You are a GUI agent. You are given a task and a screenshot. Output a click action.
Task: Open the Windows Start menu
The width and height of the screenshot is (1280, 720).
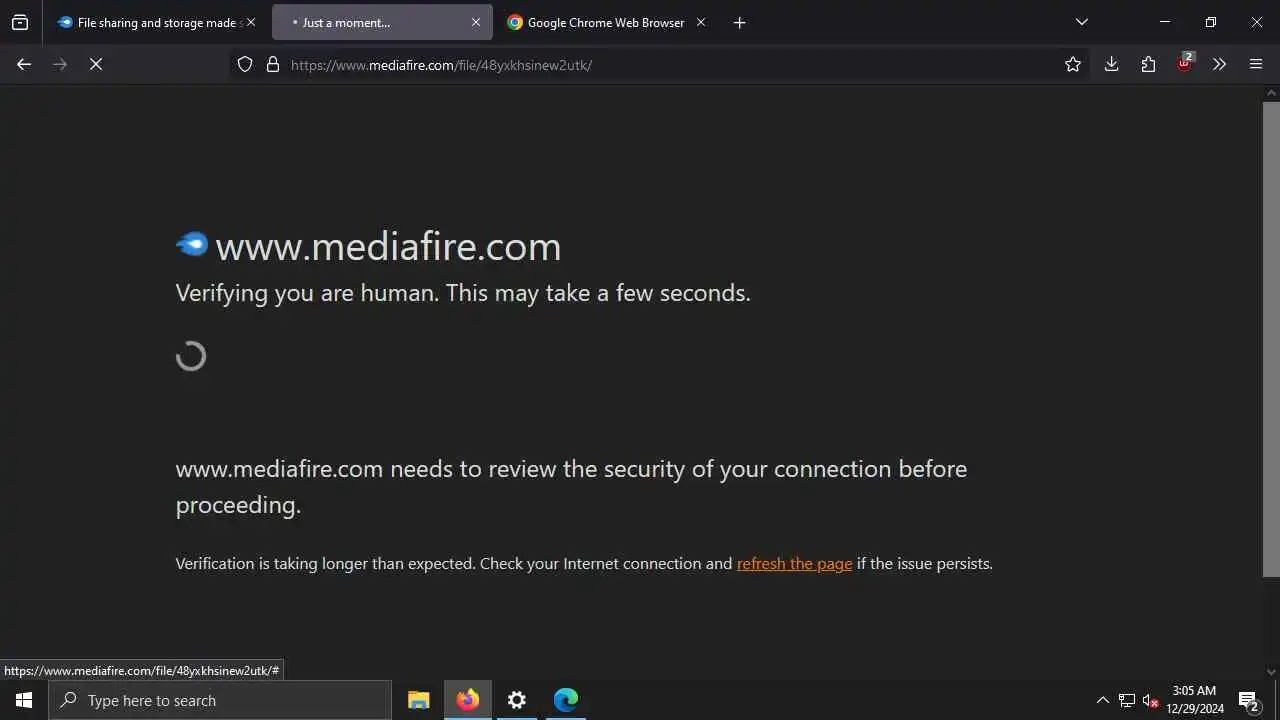pyautogui.click(x=24, y=700)
